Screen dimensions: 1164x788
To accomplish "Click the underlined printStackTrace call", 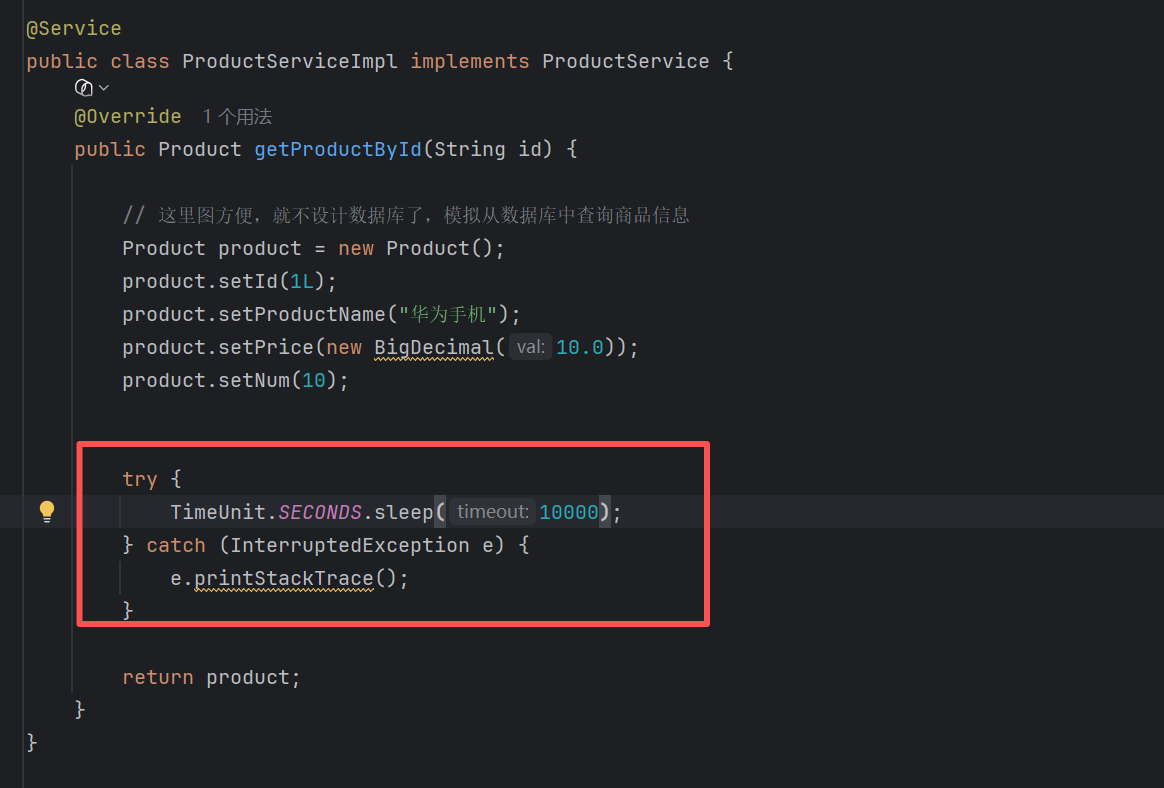I will pyautogui.click(x=284, y=579).
